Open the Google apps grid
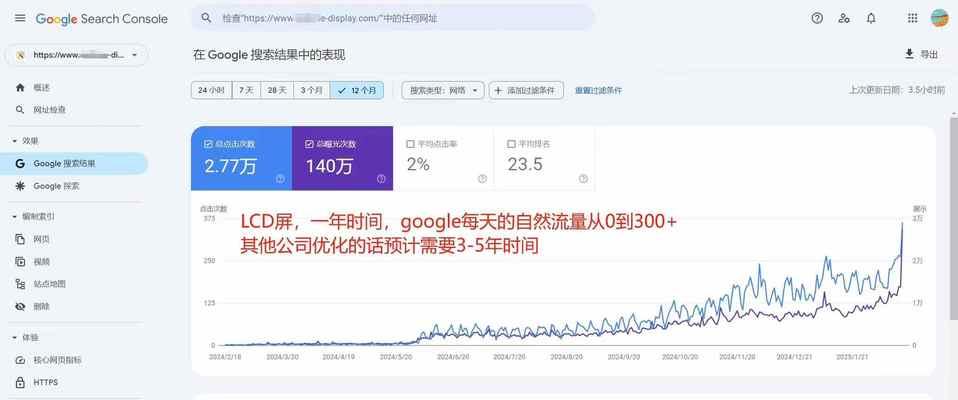The image size is (958, 400). (912, 18)
